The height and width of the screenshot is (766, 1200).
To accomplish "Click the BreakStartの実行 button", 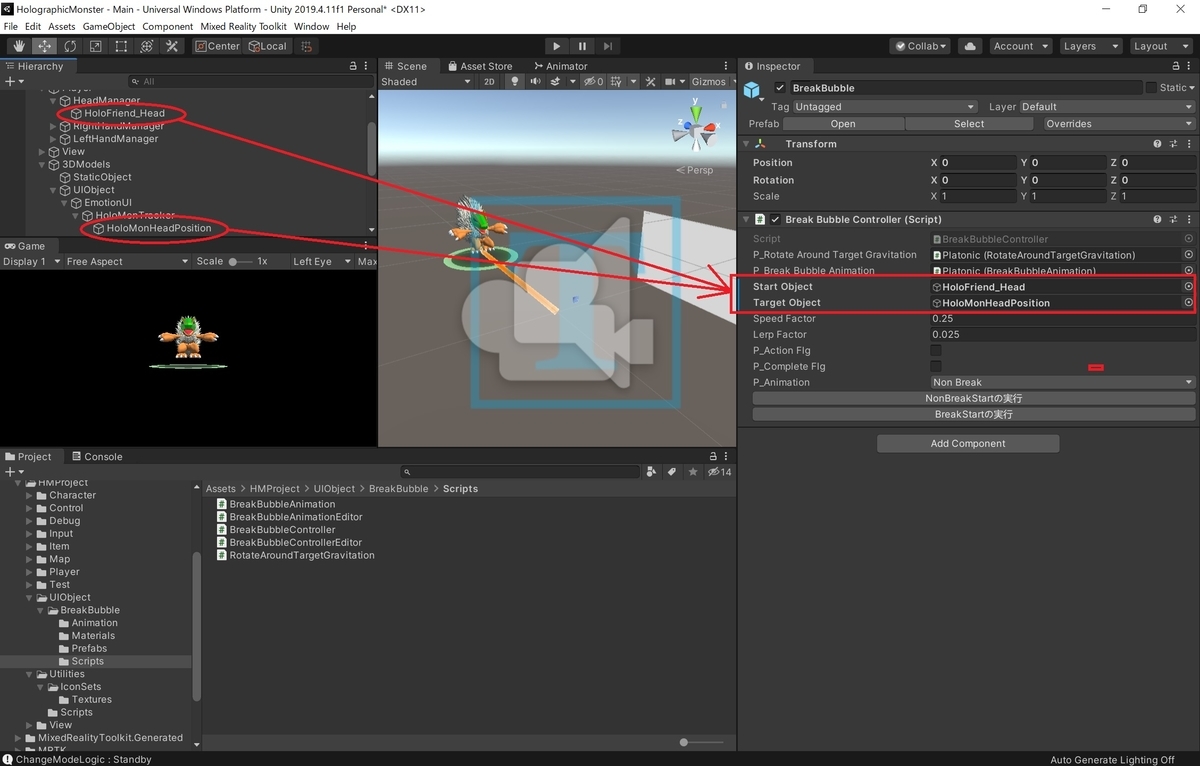I will [973, 414].
